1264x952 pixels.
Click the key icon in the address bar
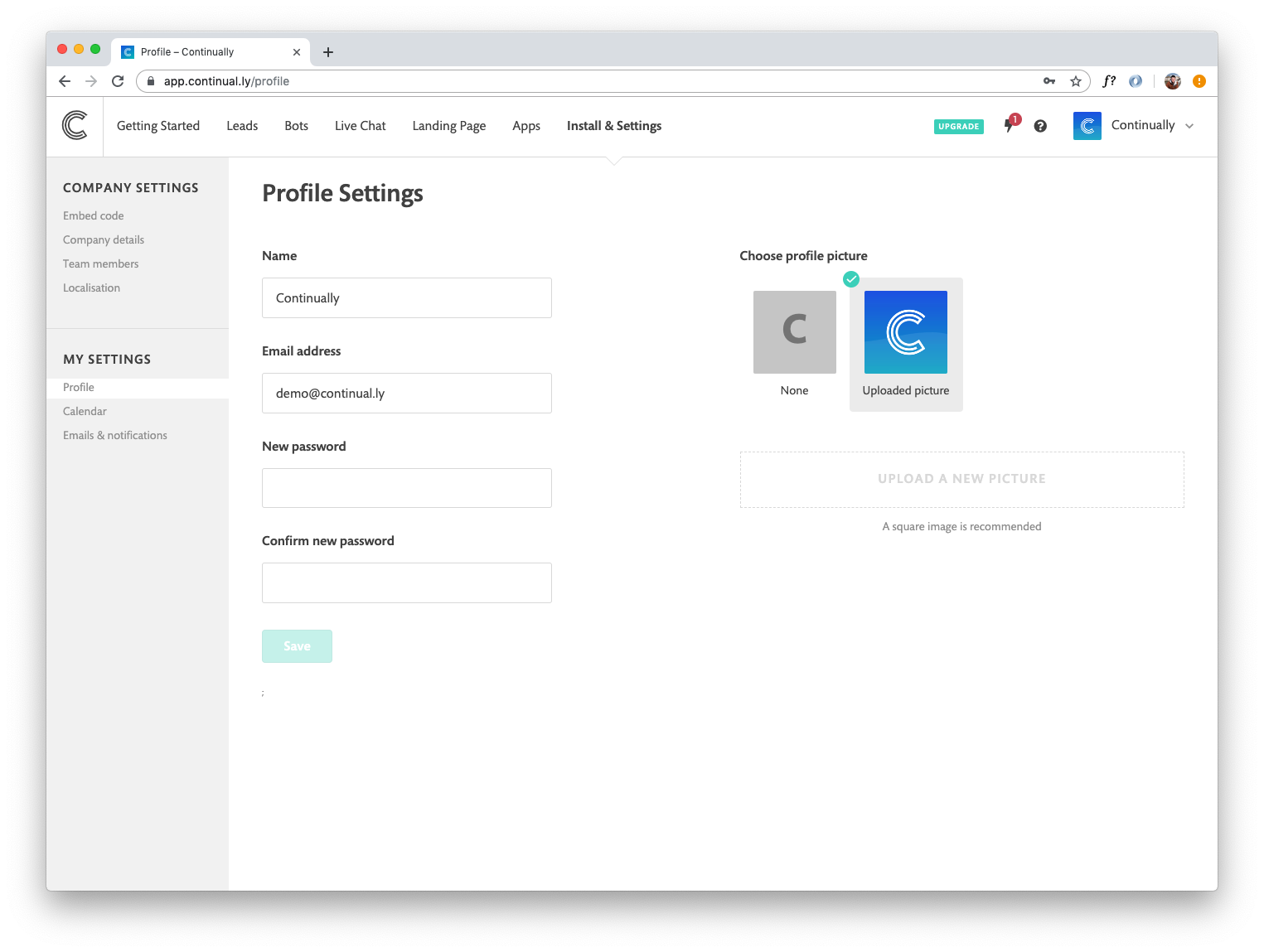(x=1048, y=80)
